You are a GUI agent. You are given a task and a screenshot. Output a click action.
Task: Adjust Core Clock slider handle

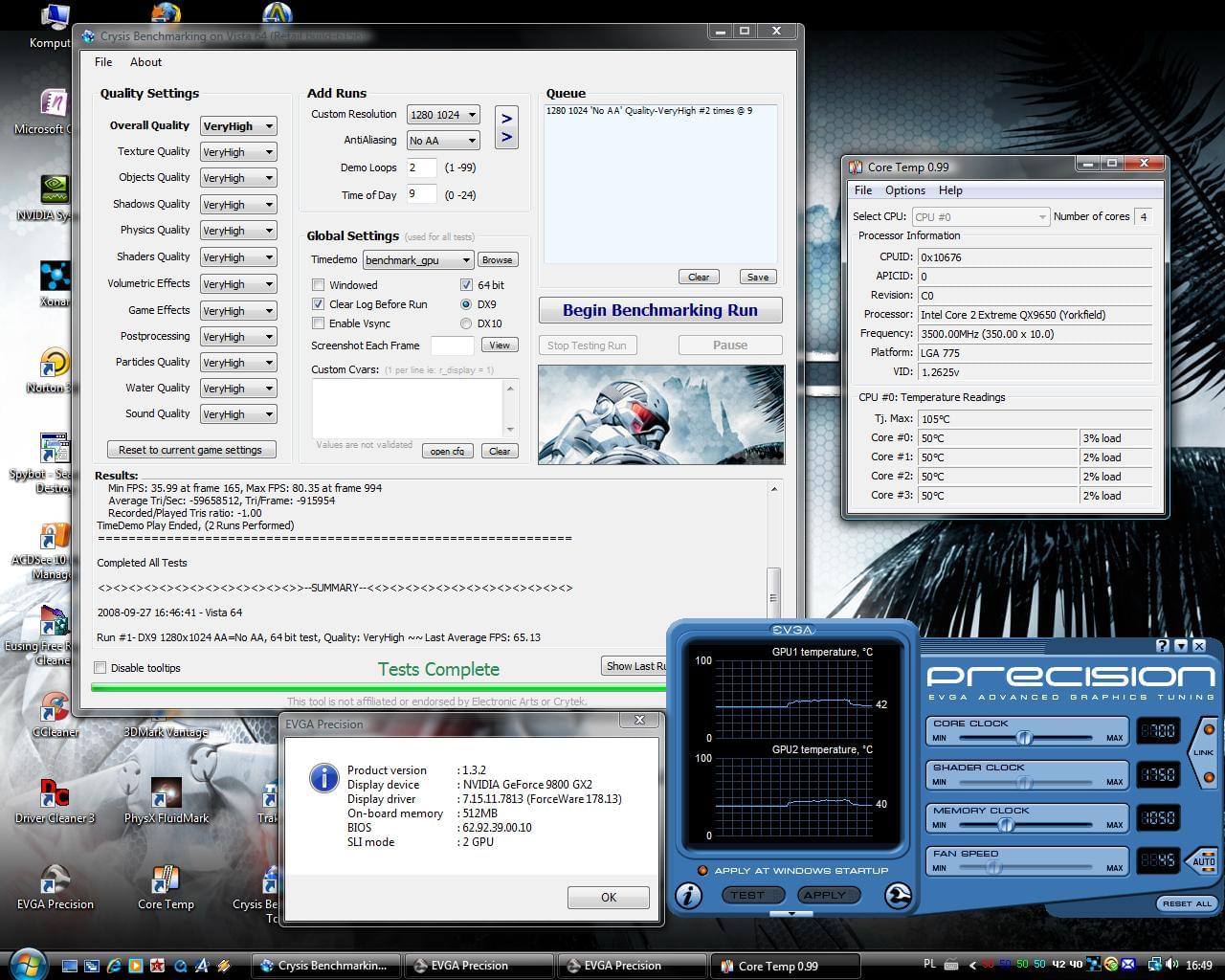pos(1024,738)
